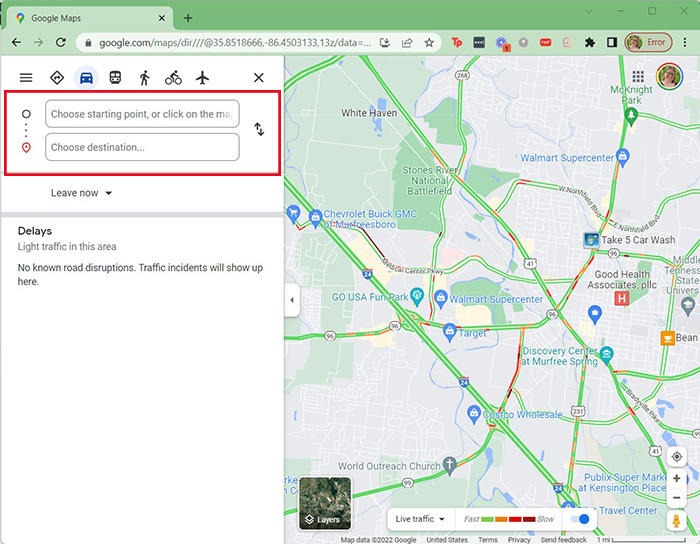Viewport: 700px width, 544px height.
Task: Collapse the side panel arrow
Action: (x=292, y=300)
